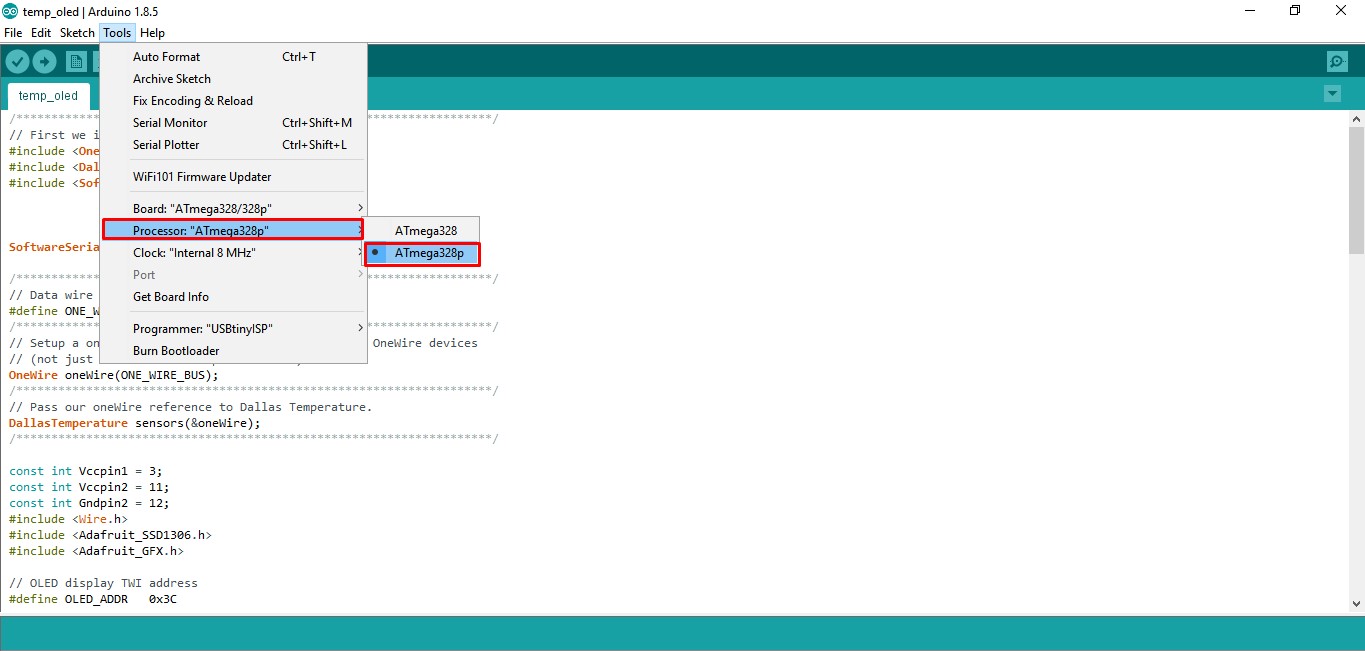The image size is (1365, 651).
Task: Click the Arduino logo in title bar
Action: pyautogui.click(x=10, y=11)
